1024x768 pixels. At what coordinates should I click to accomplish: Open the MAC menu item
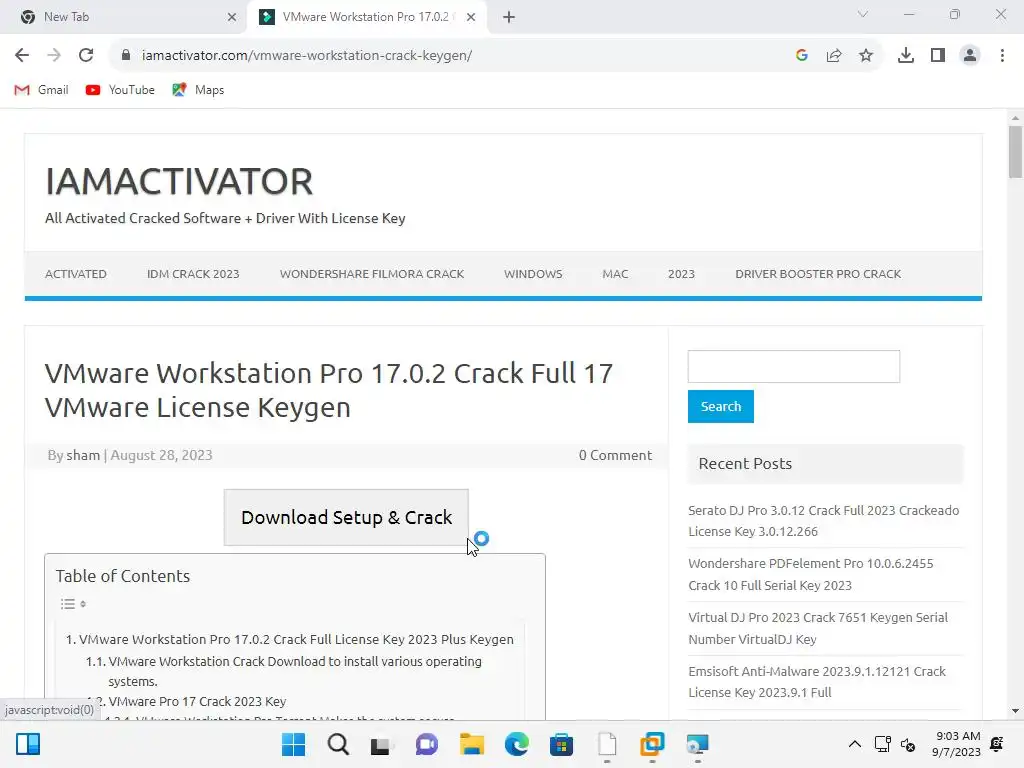[615, 274]
